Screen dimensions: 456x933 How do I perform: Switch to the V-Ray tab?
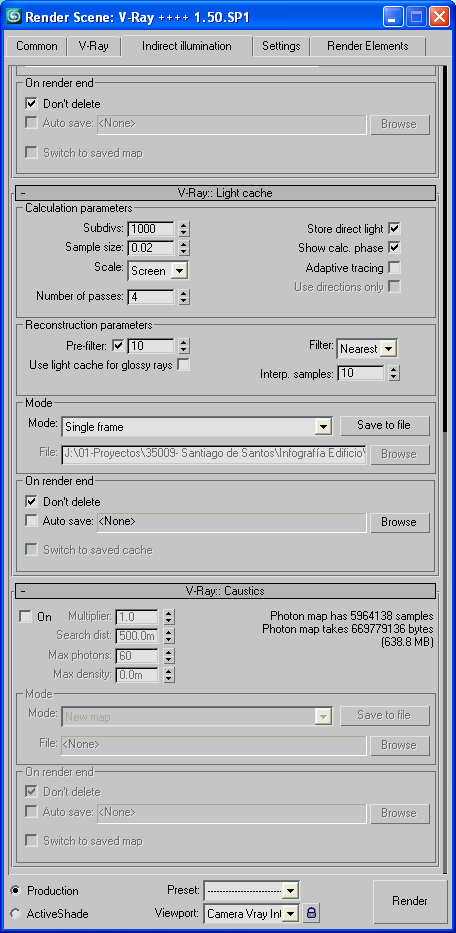[93, 46]
